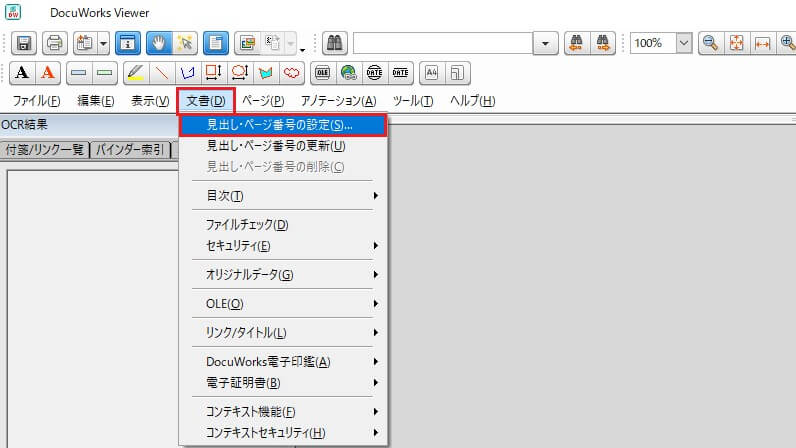The image size is (796, 448).
Task: Click the find next binoculars icon
Action: [603, 43]
